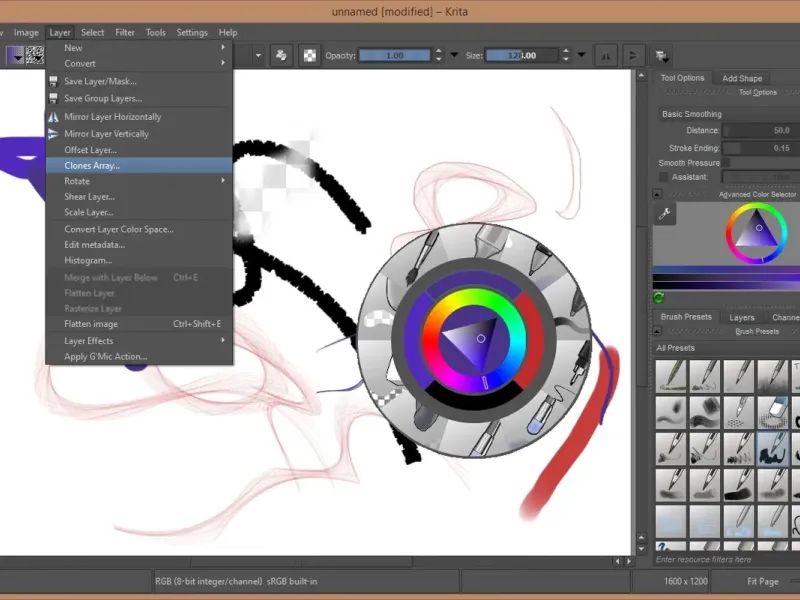The height and width of the screenshot is (600, 800).
Task: Enable the Smooth Pressure checkbox
Action: tap(727, 163)
